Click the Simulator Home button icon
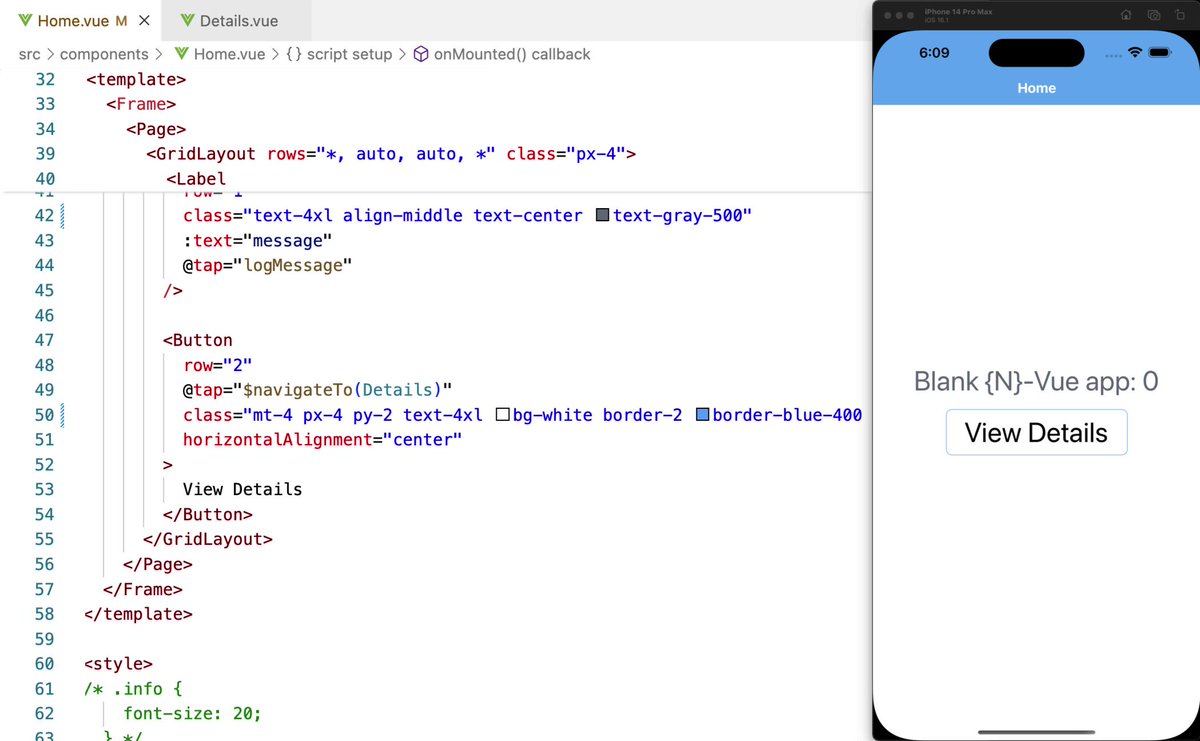 point(1126,16)
